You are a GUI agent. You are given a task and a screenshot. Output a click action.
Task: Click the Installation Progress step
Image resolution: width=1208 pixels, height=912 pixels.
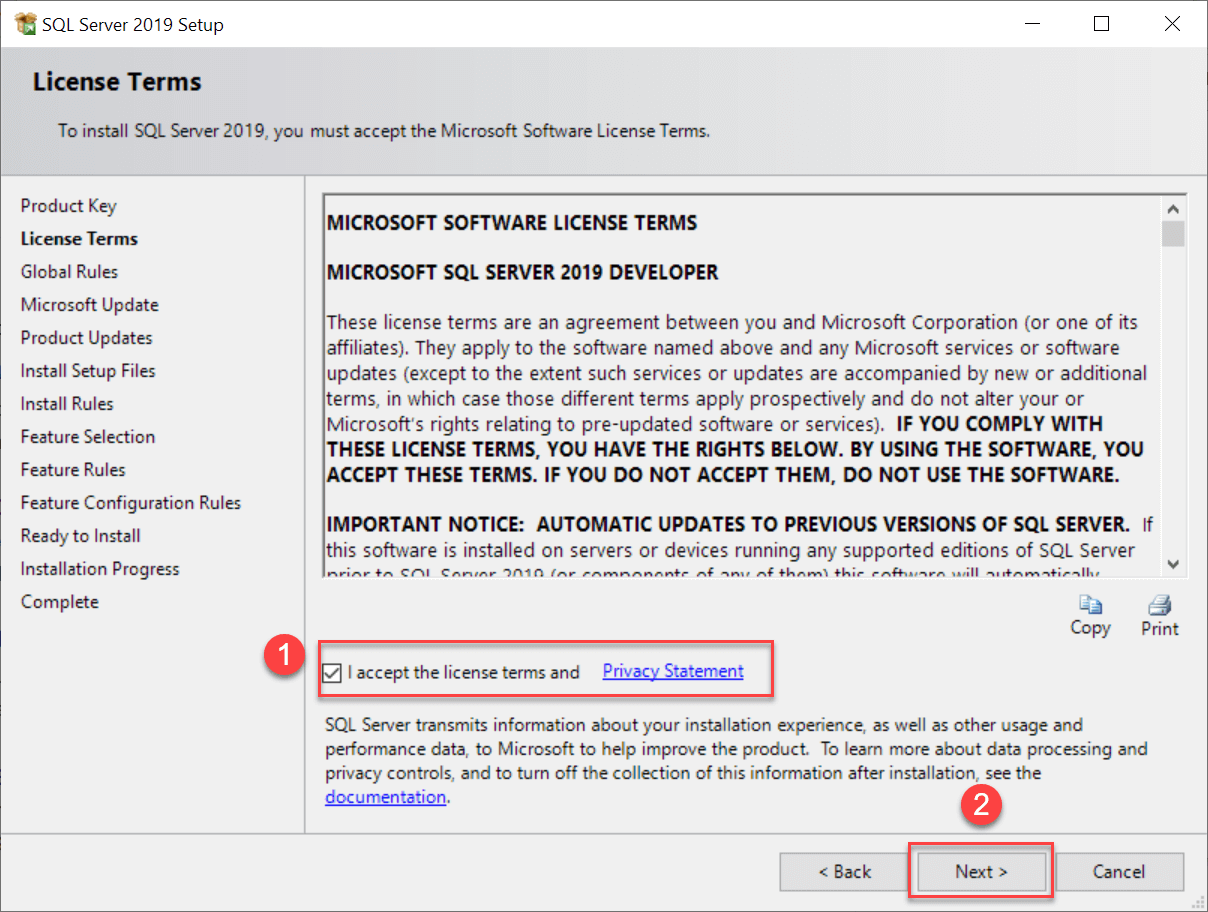(x=100, y=569)
